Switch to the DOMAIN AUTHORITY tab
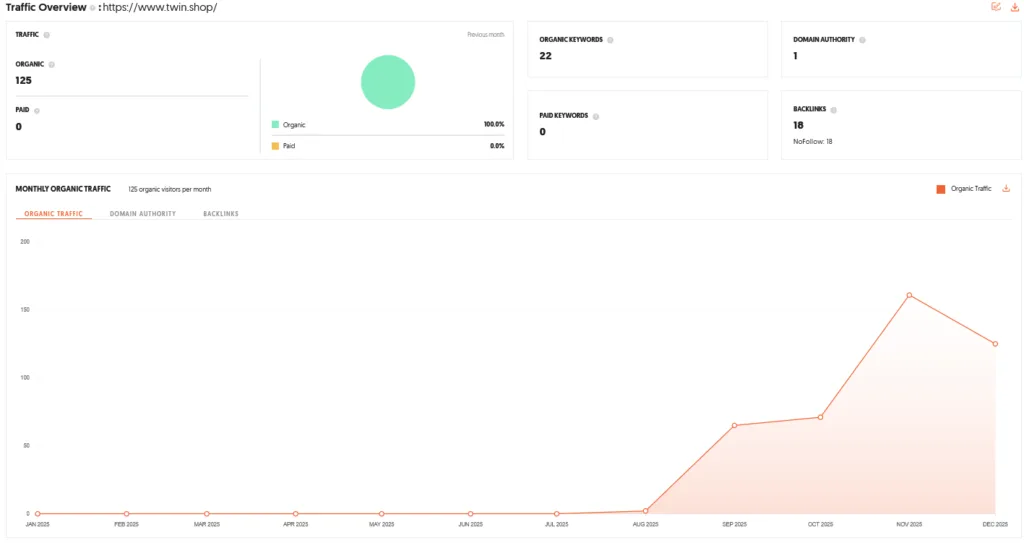The width and height of the screenshot is (1024, 543). [142, 214]
